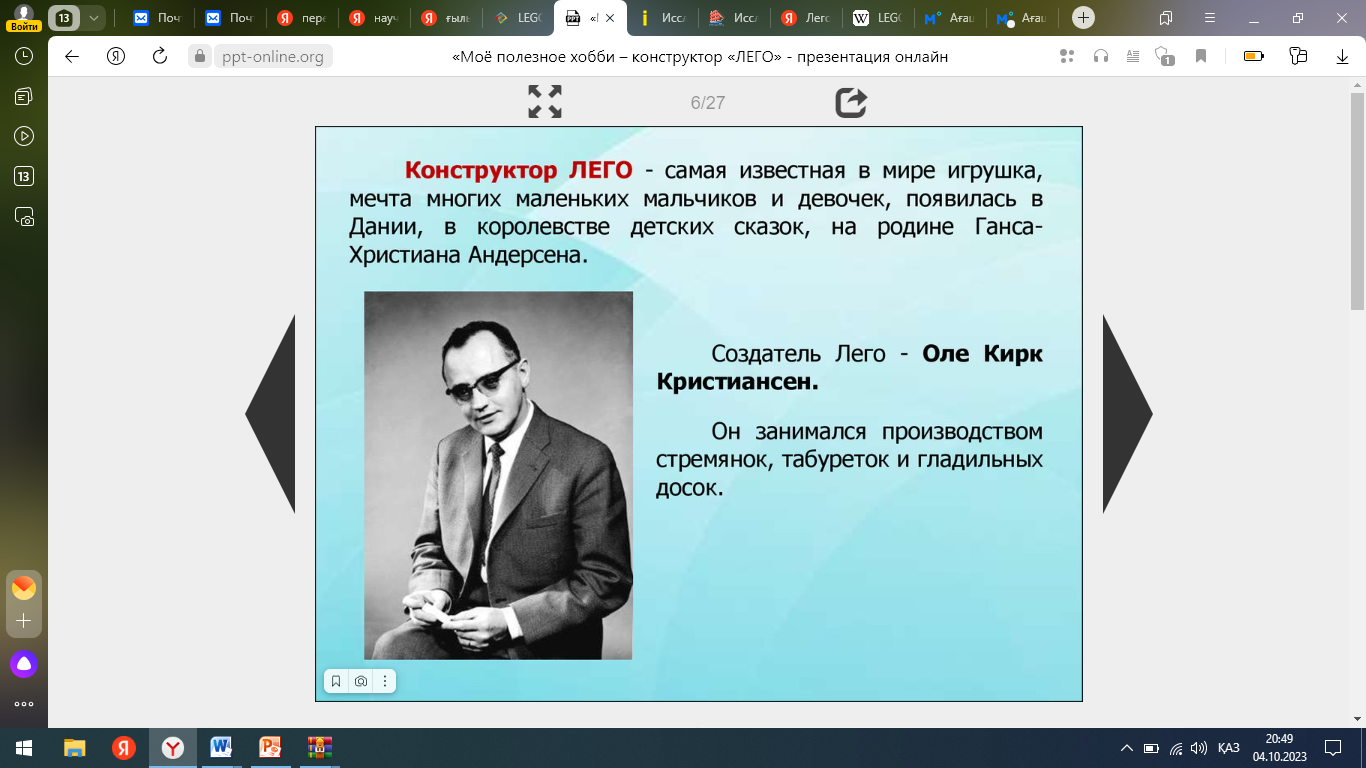Open the downloads panel
Image resolution: width=1366 pixels, height=768 pixels.
(1343, 57)
